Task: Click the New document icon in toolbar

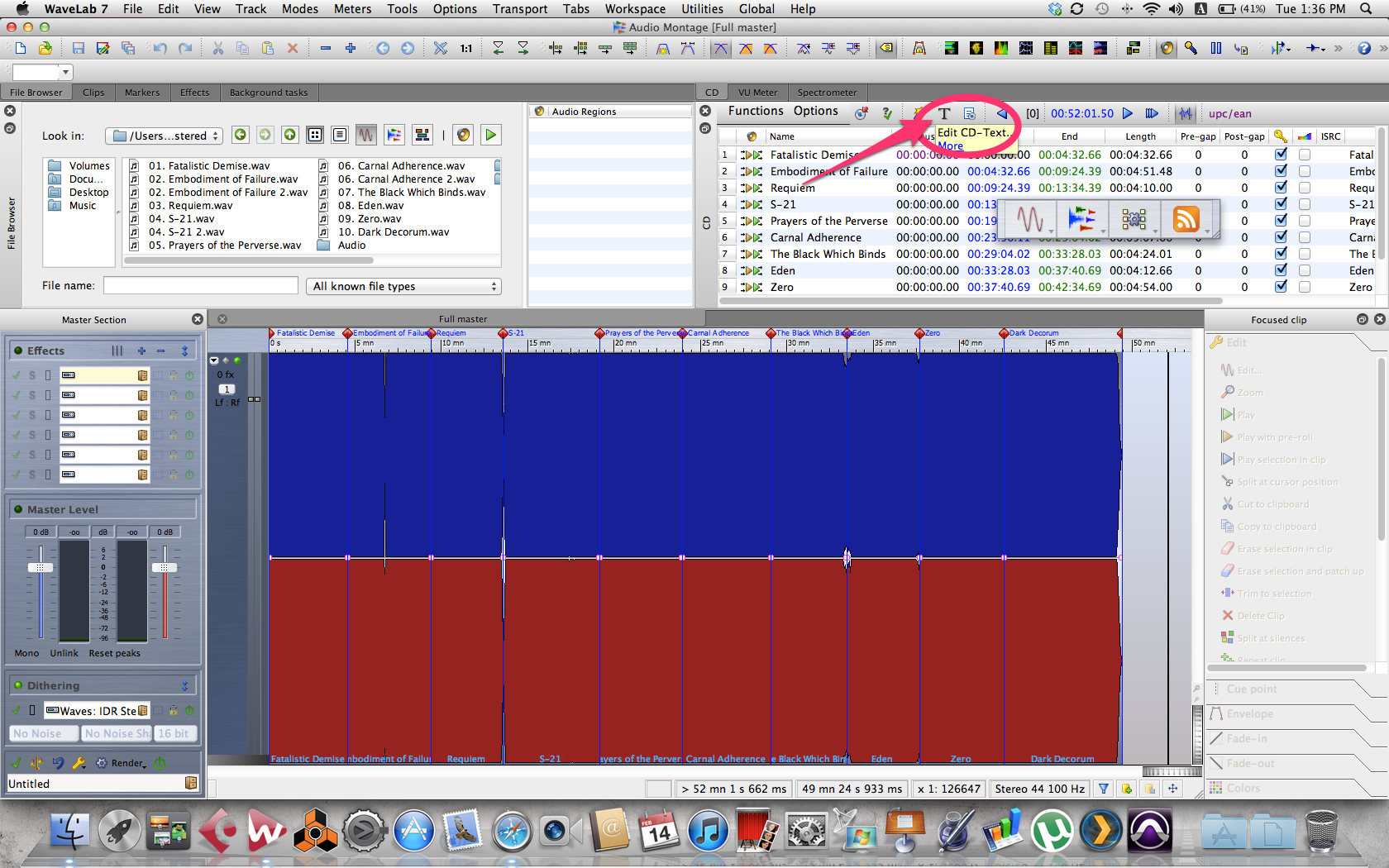Action: click(x=21, y=49)
